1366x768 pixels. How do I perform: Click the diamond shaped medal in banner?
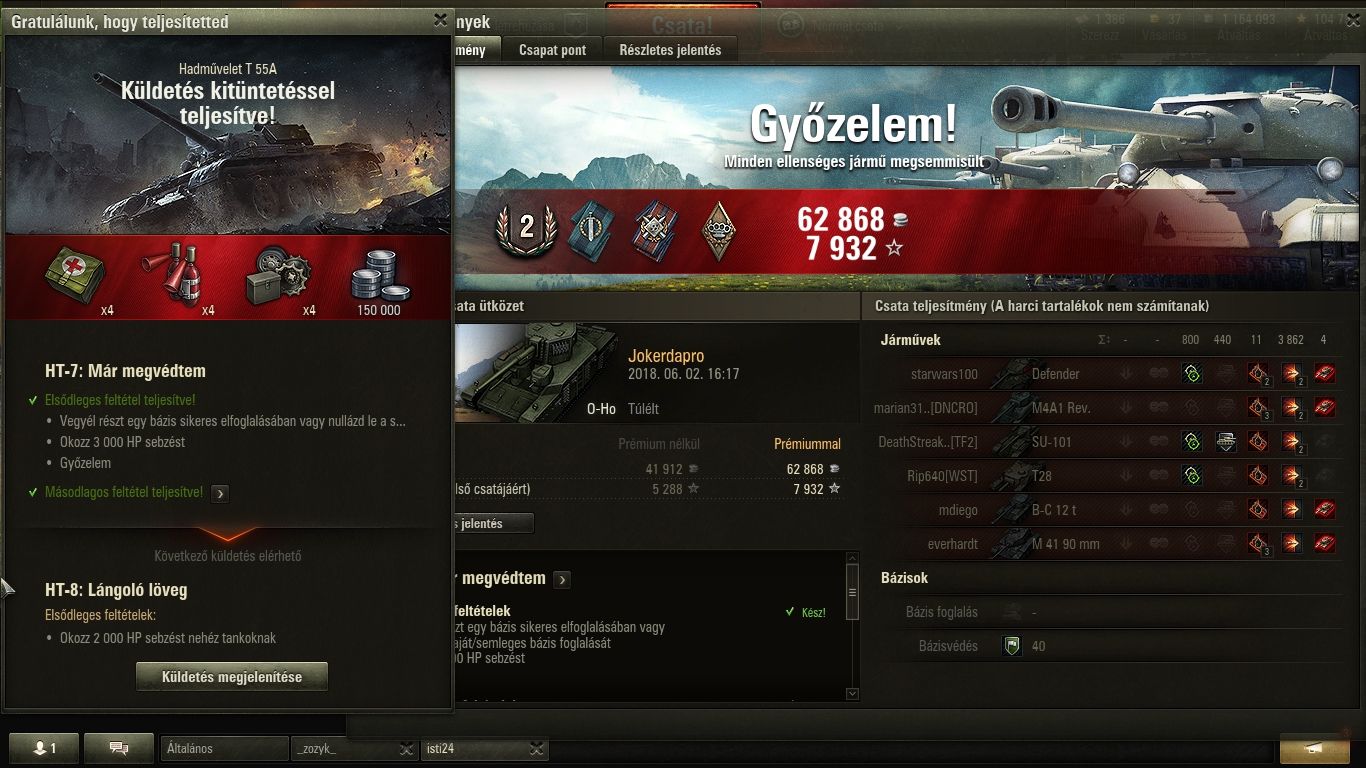719,231
